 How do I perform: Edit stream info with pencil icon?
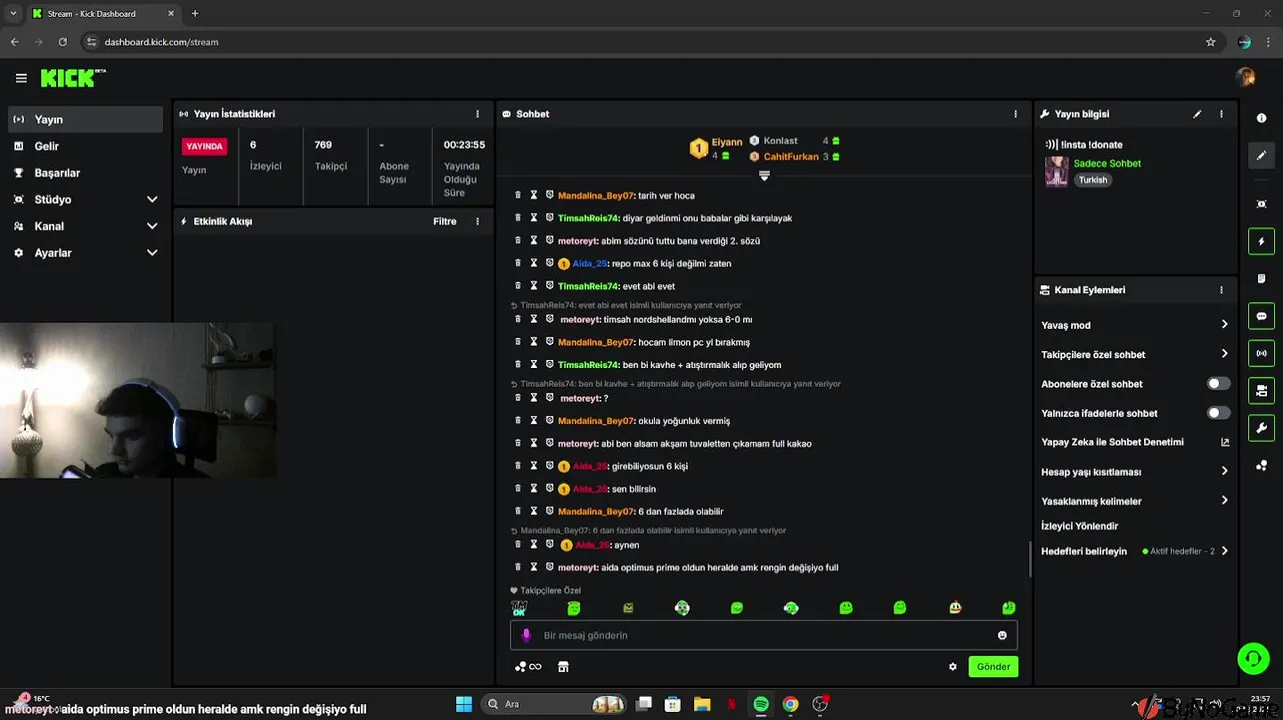[x=1197, y=114]
